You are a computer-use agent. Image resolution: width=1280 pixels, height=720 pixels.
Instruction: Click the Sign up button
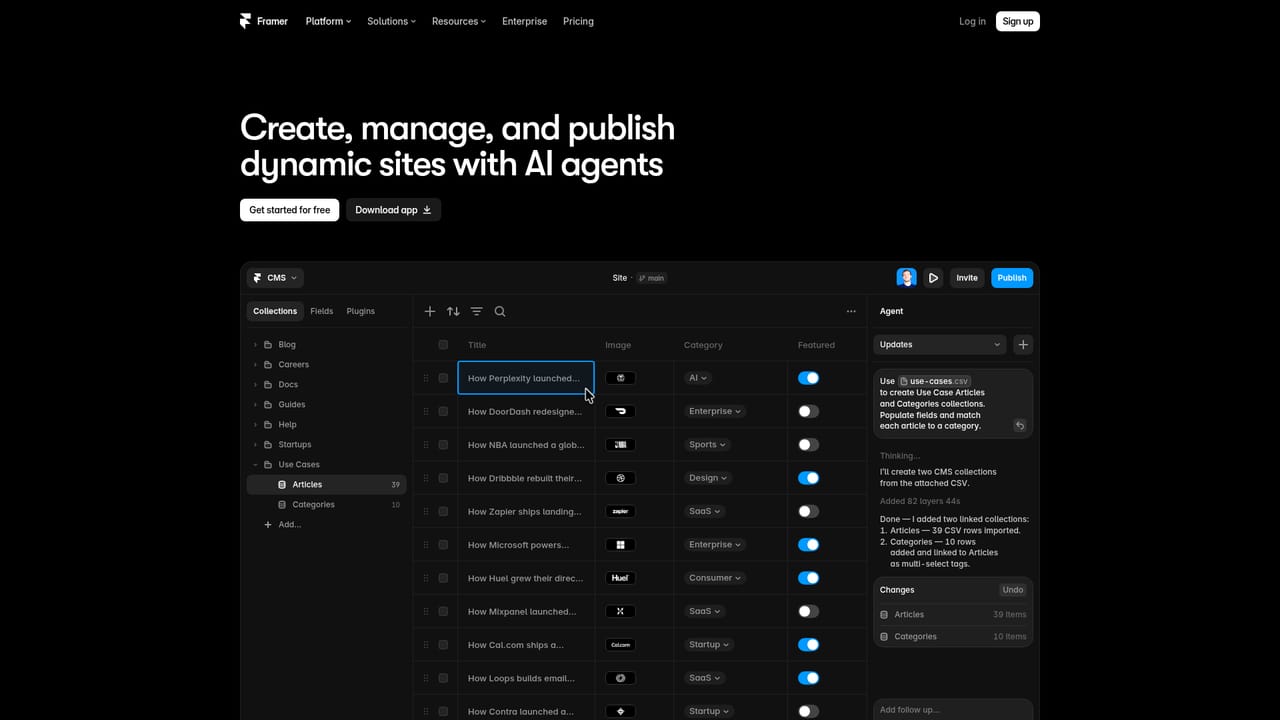pyautogui.click(x=1018, y=21)
